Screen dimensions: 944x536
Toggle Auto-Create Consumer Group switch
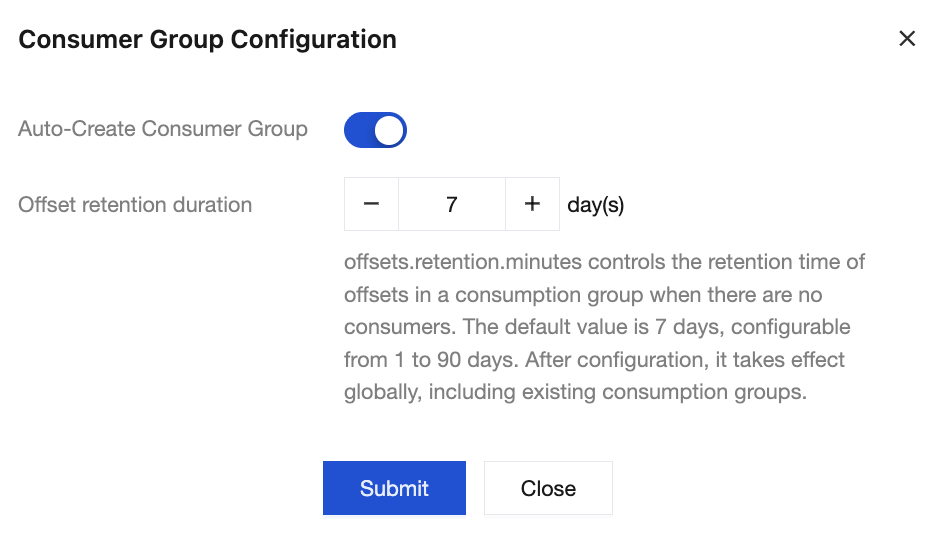375,130
